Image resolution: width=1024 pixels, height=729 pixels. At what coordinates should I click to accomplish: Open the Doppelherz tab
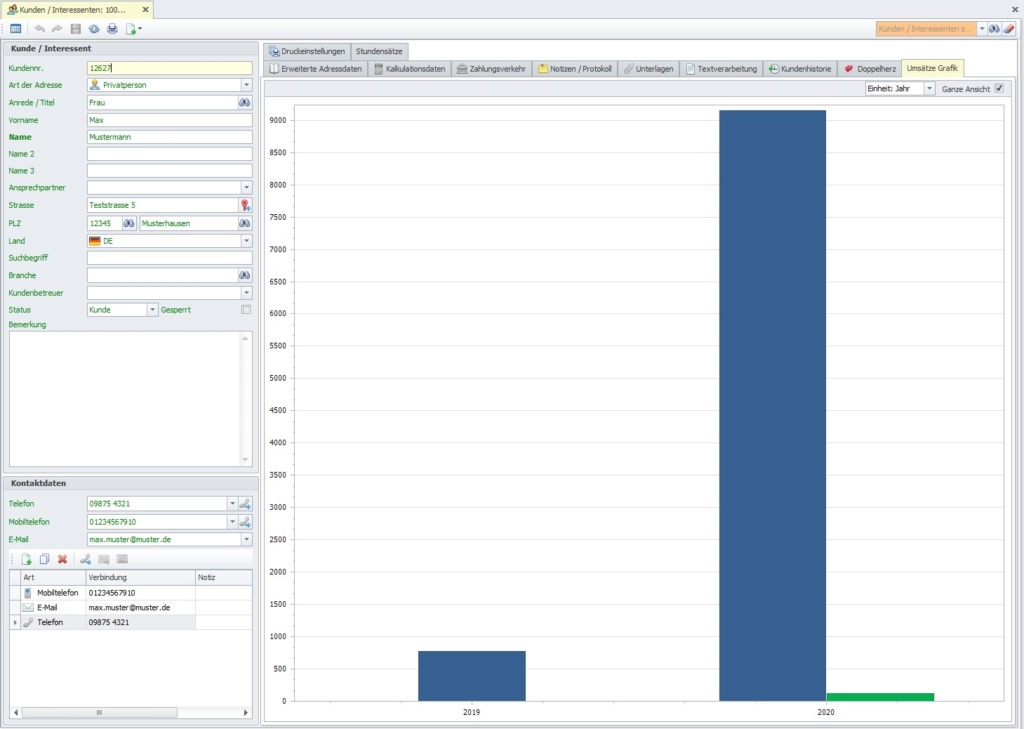tap(870, 69)
